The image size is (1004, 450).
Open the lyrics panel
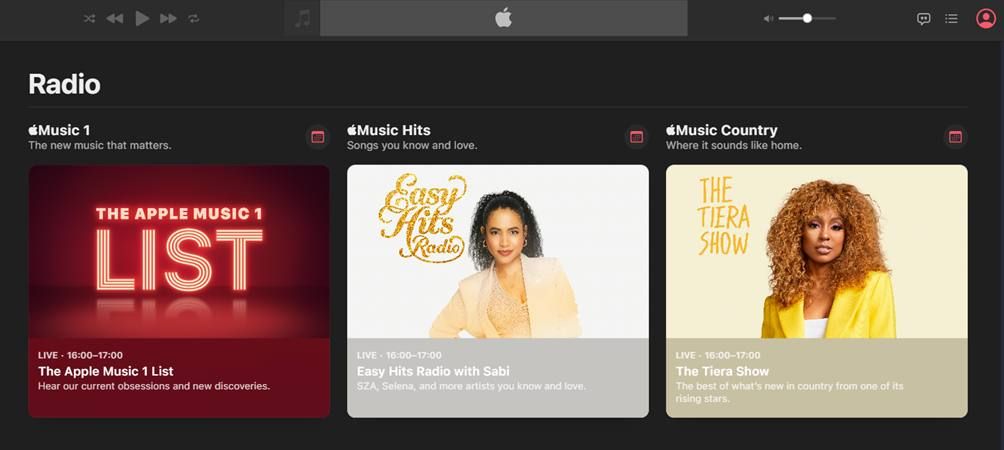pyautogui.click(x=923, y=19)
